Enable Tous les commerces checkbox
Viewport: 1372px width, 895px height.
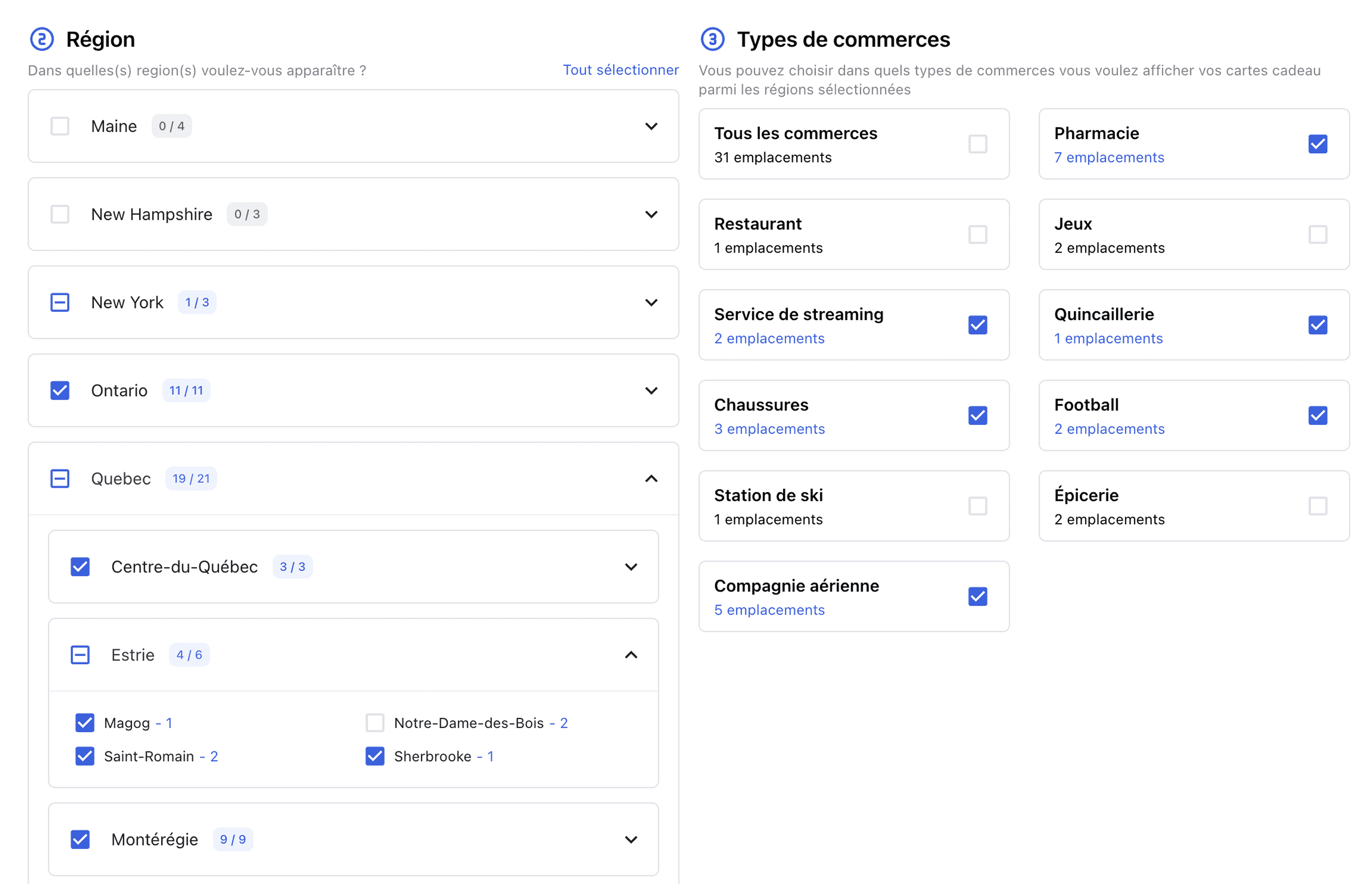pos(978,144)
